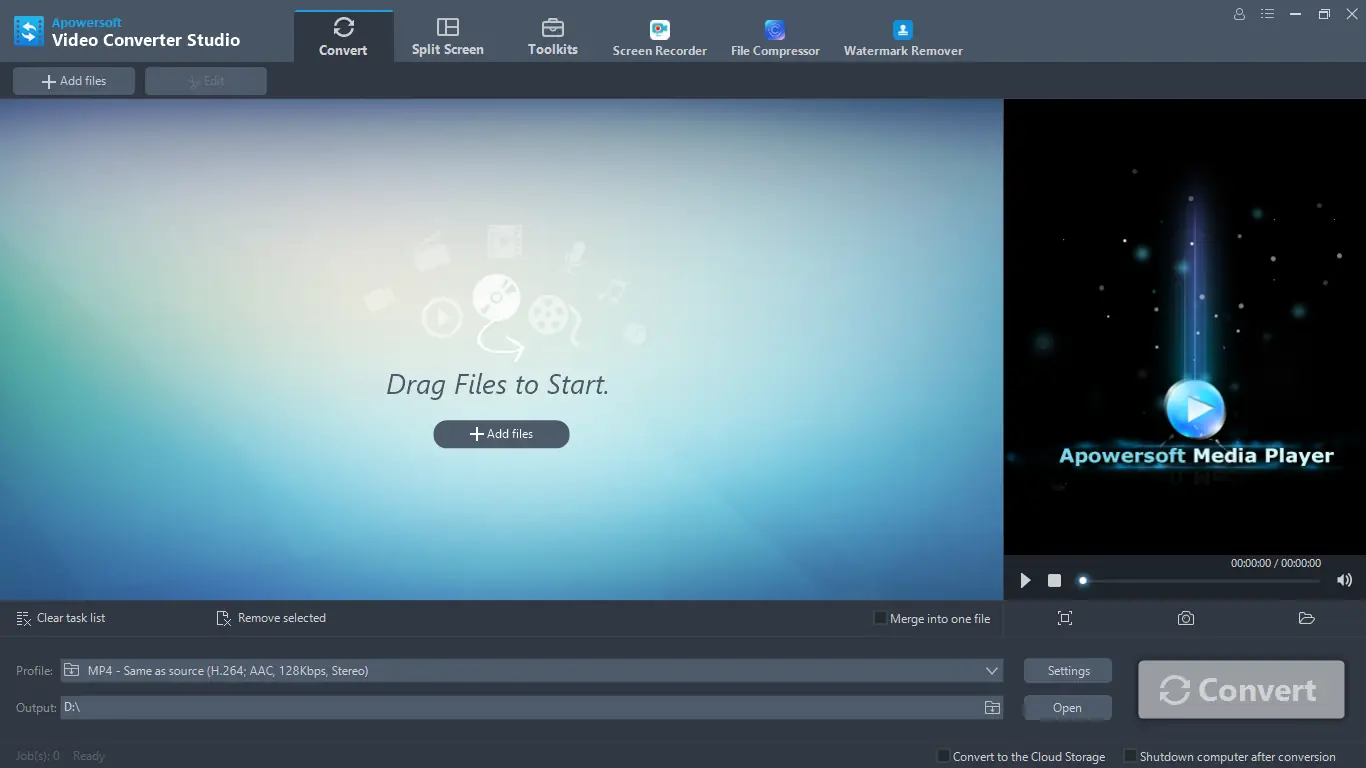Click the Add files toolbar button
This screenshot has height=768, width=1366.
click(74, 81)
